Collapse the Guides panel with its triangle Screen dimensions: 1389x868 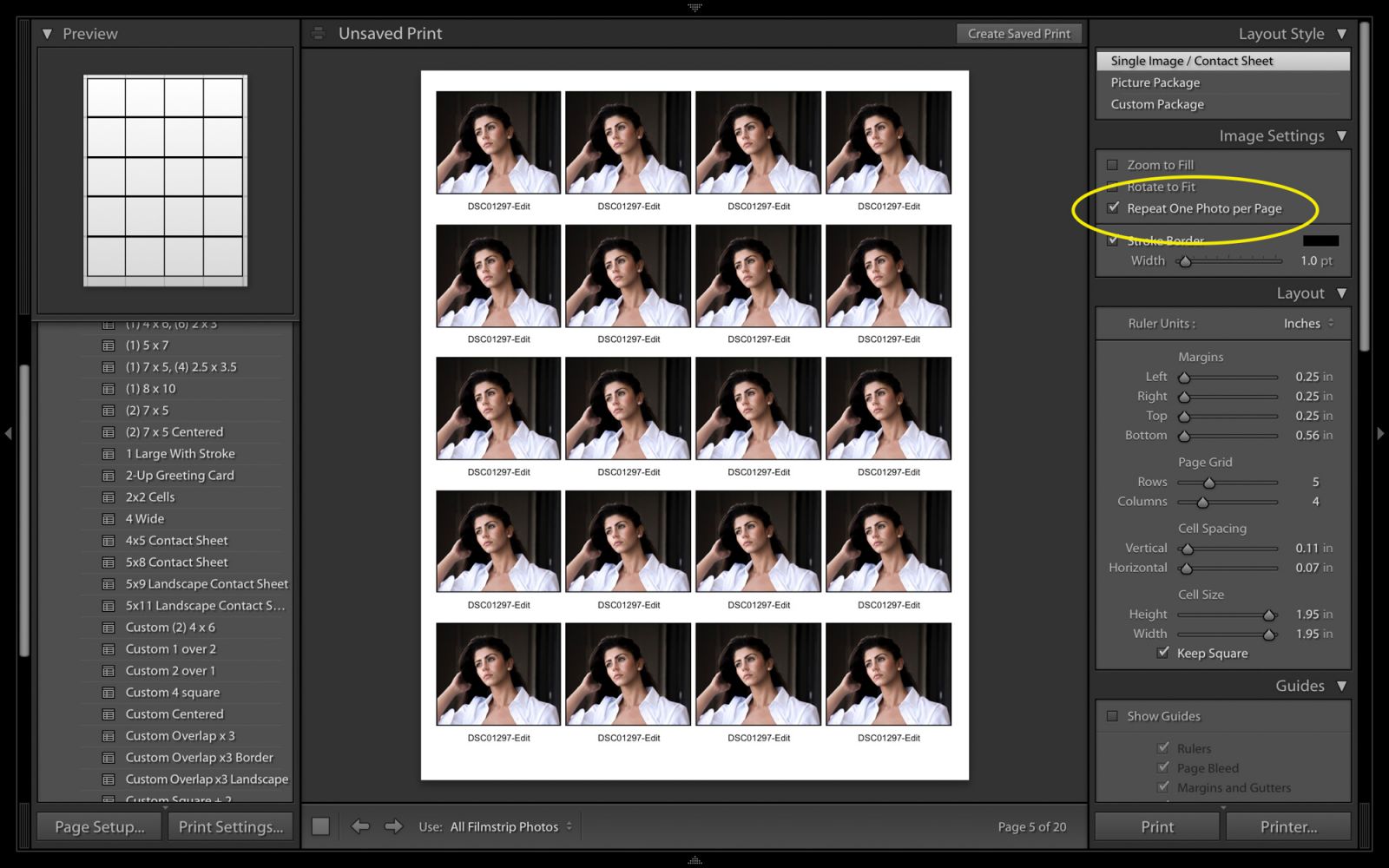point(1341,686)
